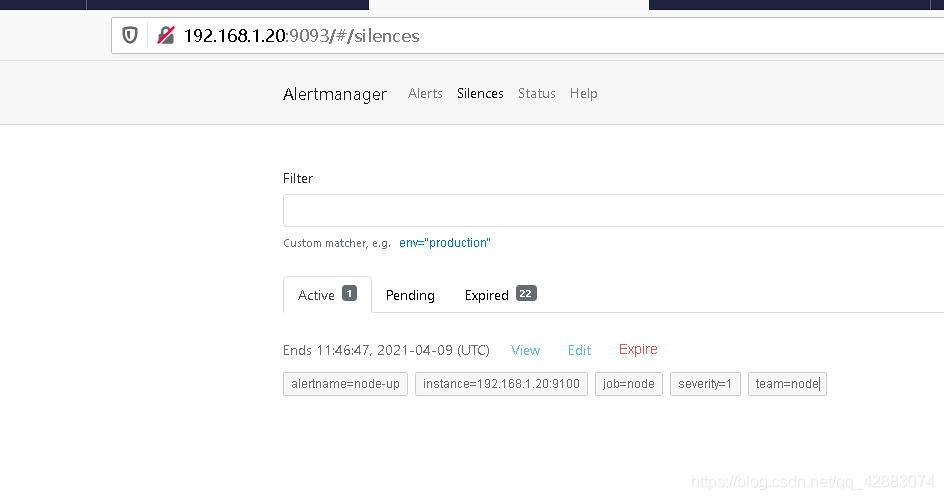This screenshot has width=944, height=500.
Task: Click the Expired count badge 22
Action: tap(526, 294)
